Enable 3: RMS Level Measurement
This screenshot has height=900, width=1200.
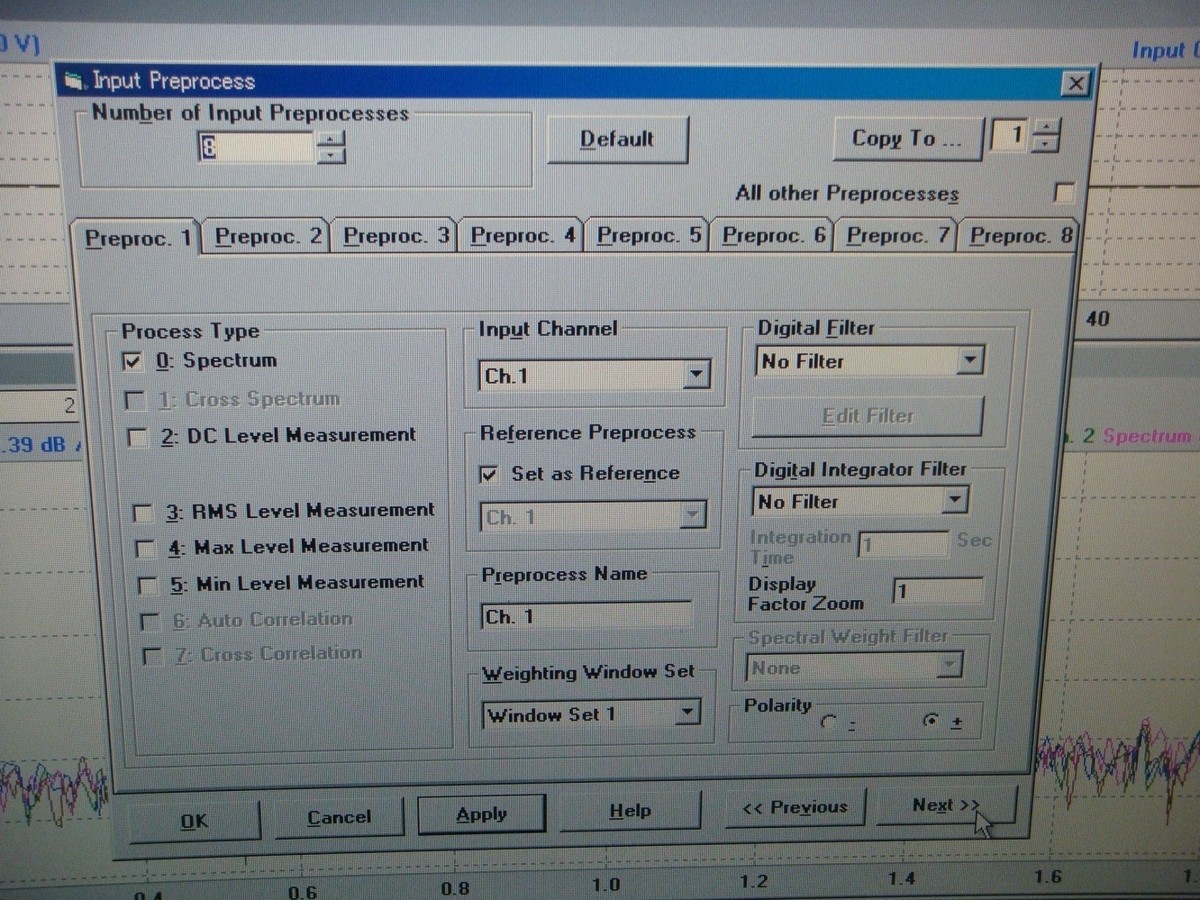144,514
